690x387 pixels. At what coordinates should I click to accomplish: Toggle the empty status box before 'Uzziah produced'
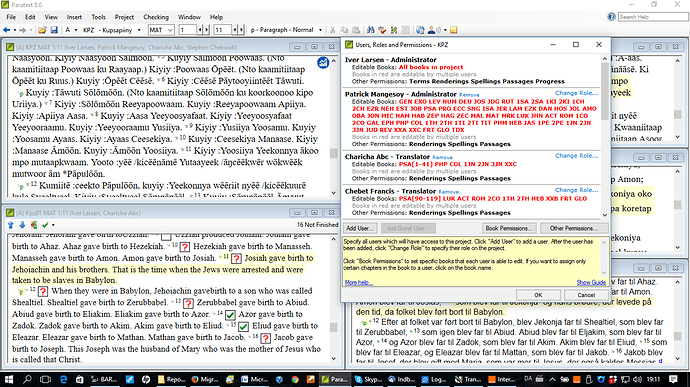point(166,236)
